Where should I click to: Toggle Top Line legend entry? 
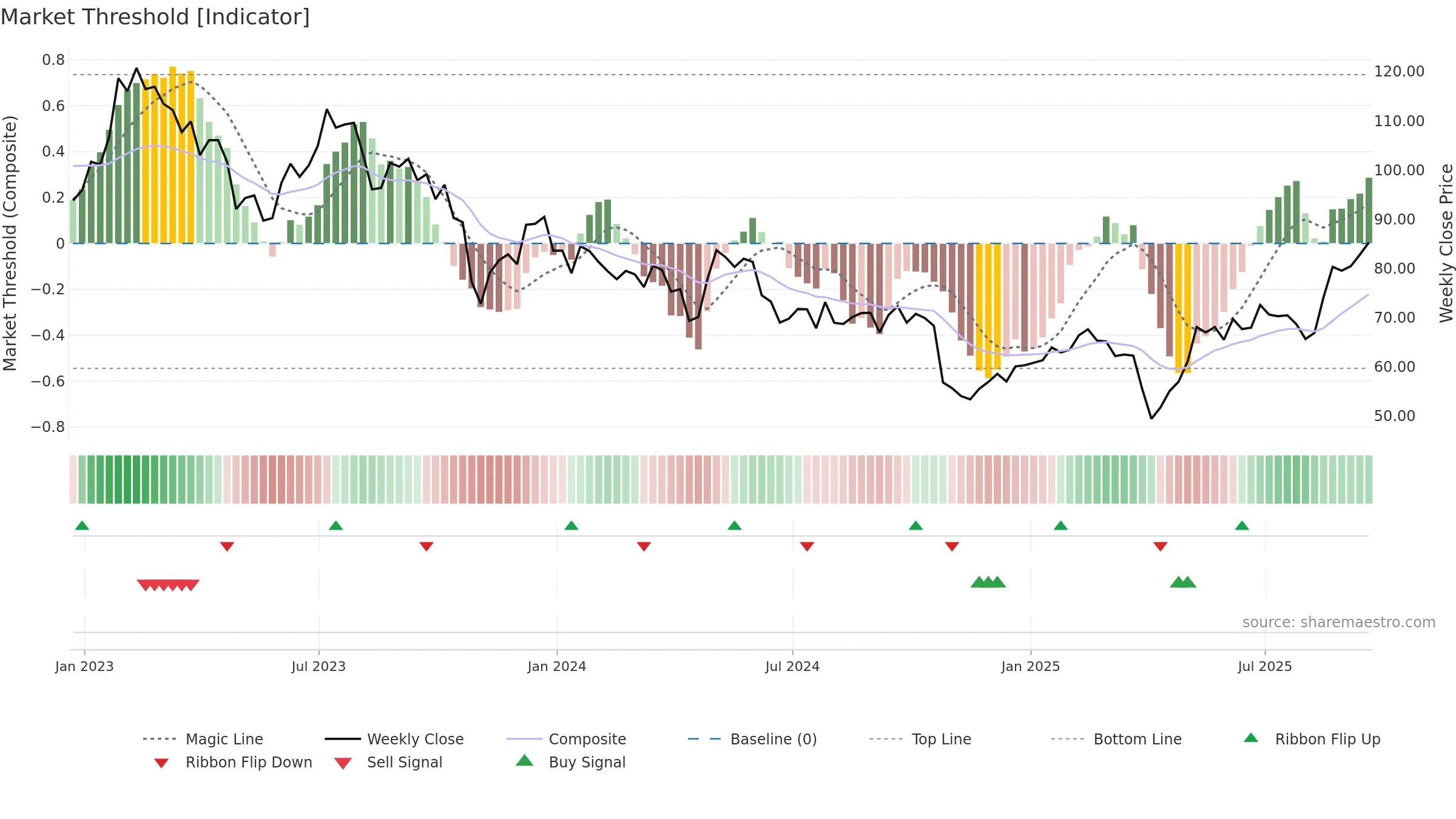(x=920, y=739)
